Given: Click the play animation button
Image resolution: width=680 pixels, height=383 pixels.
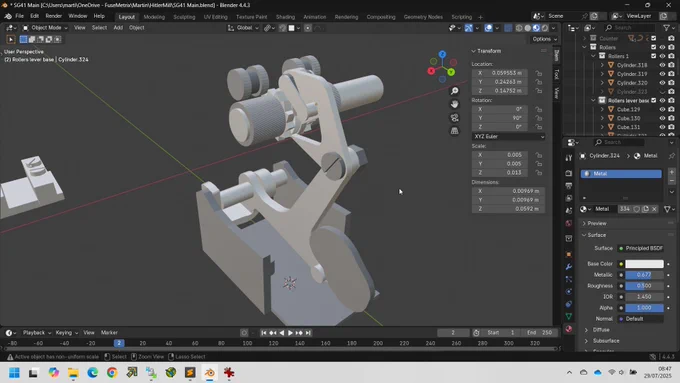Looking at the screenshot, I should click(x=290, y=333).
